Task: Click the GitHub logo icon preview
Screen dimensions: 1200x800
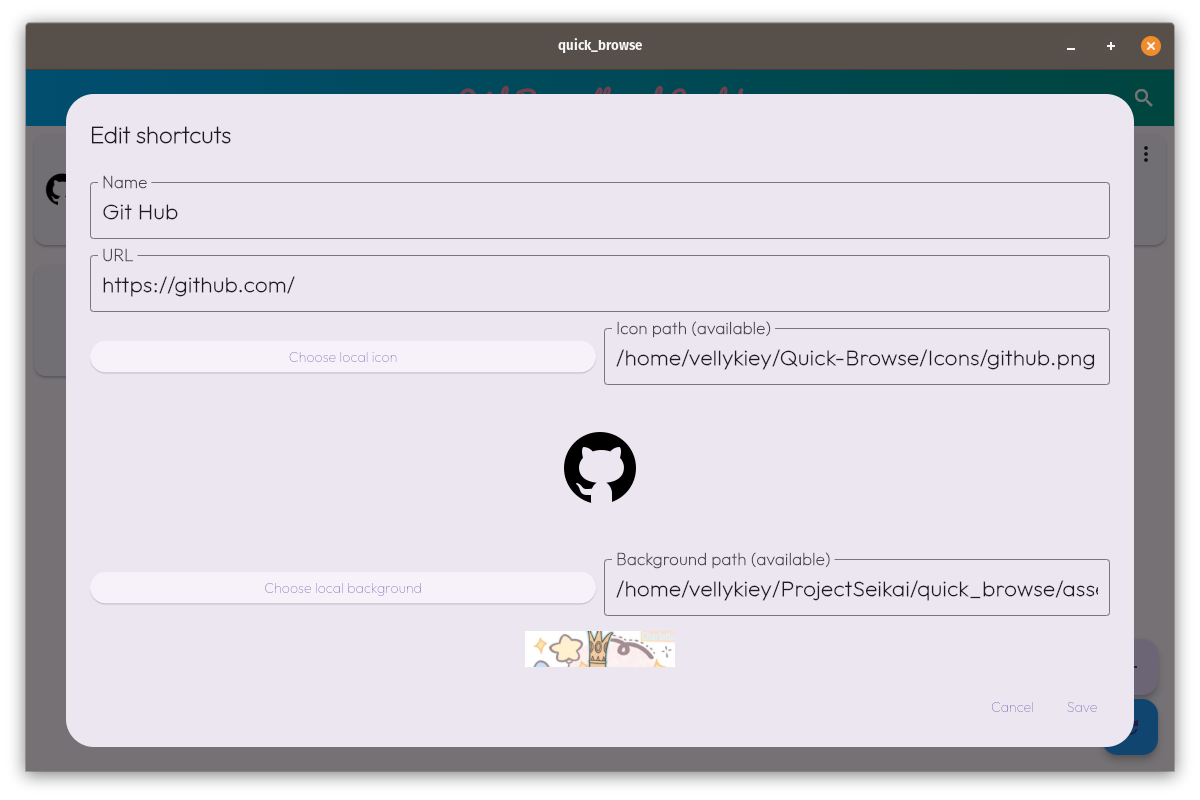Action: coord(600,468)
